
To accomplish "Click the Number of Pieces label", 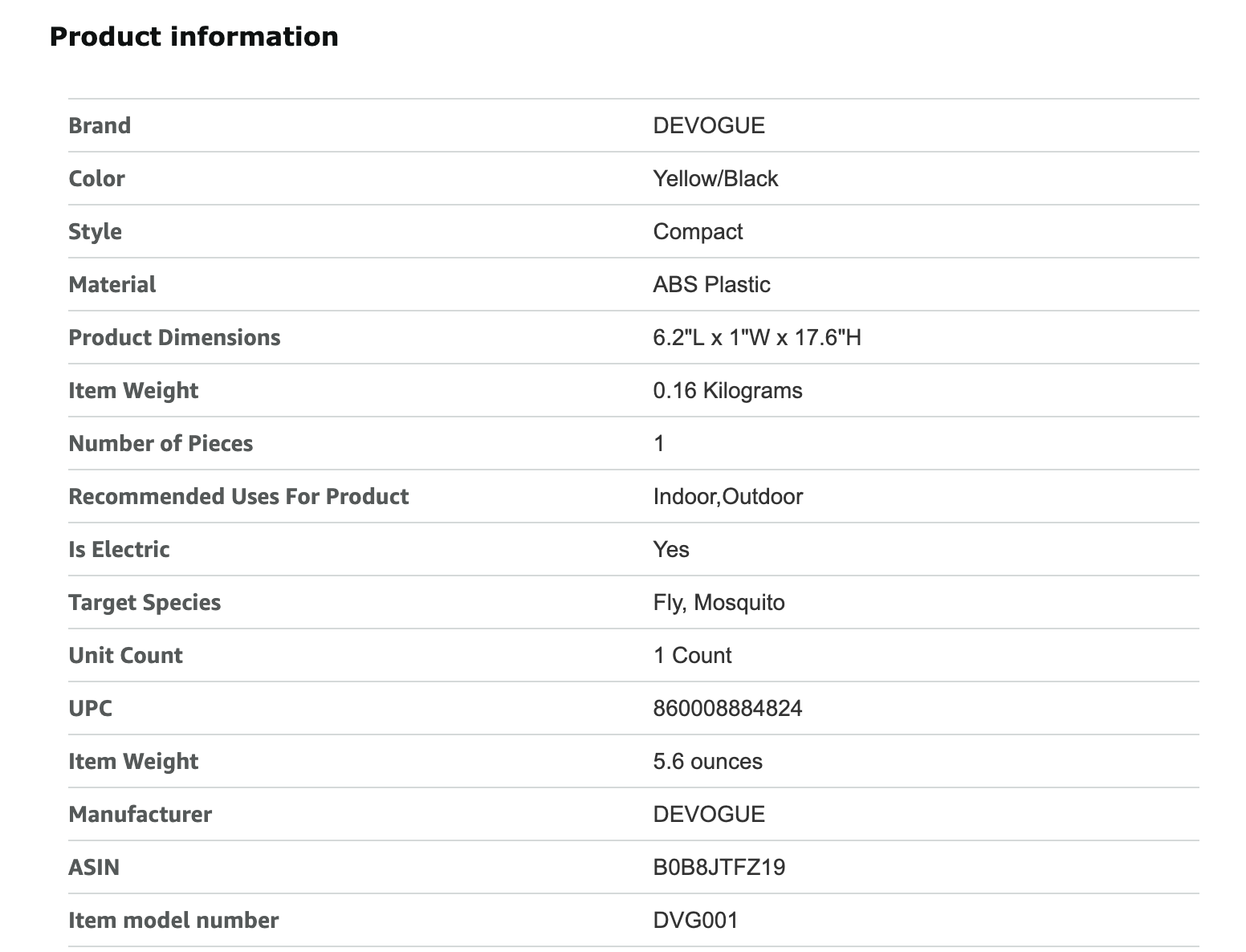I will point(161,443).
